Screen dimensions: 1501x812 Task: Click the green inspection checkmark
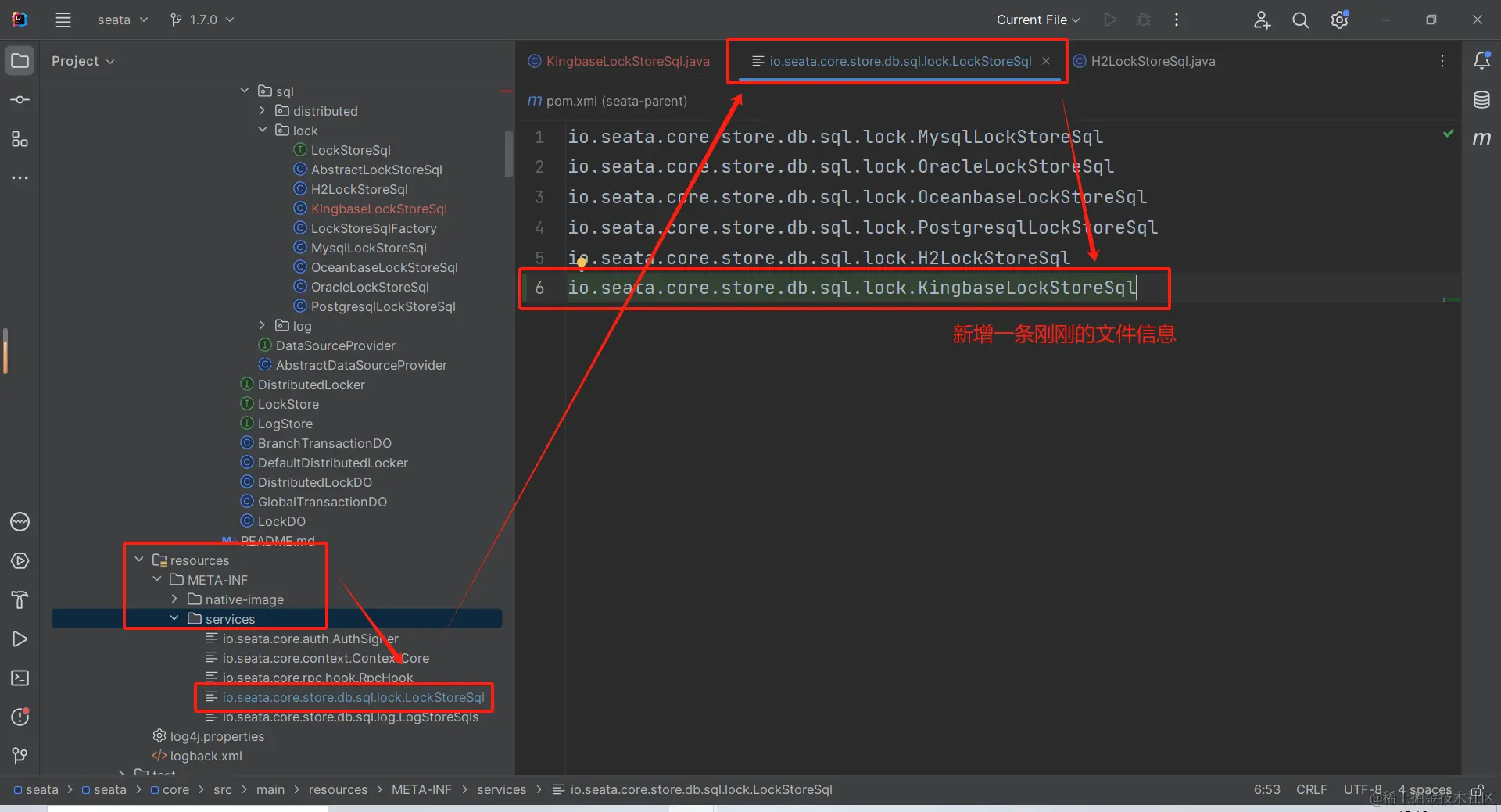pos(1449,134)
